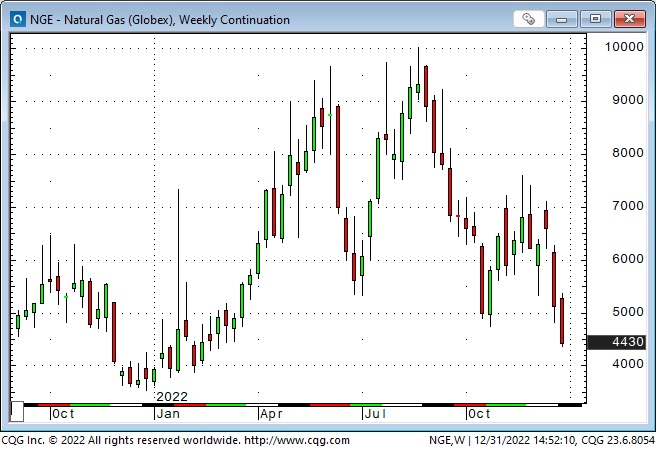Viewport: 656px width, 465px height.
Task: Click the small white box at bottom-left of chart
Action: (x=17, y=411)
